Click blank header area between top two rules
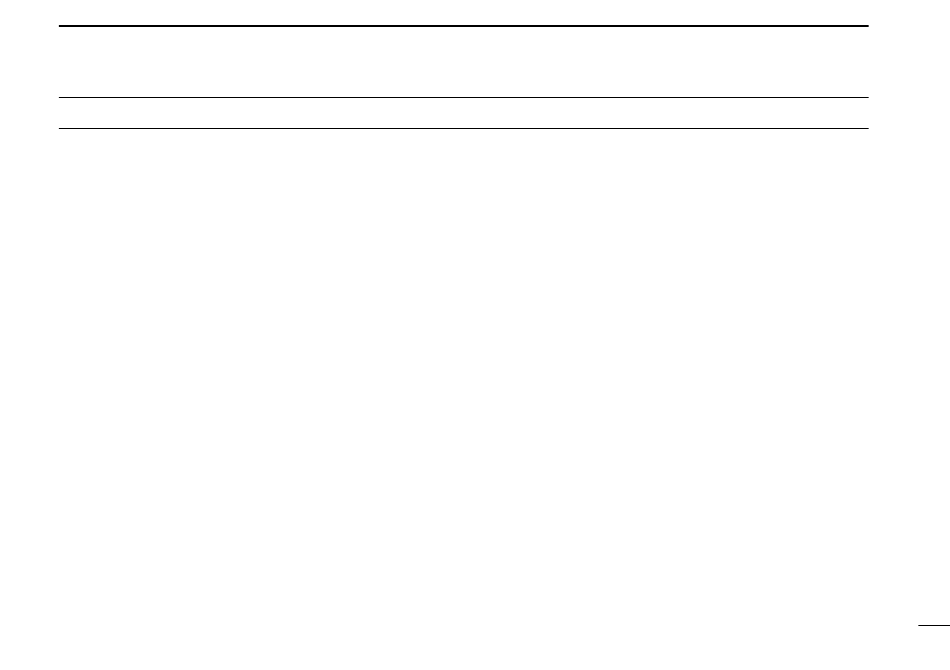This screenshot has height=670, width=950. 463,62
